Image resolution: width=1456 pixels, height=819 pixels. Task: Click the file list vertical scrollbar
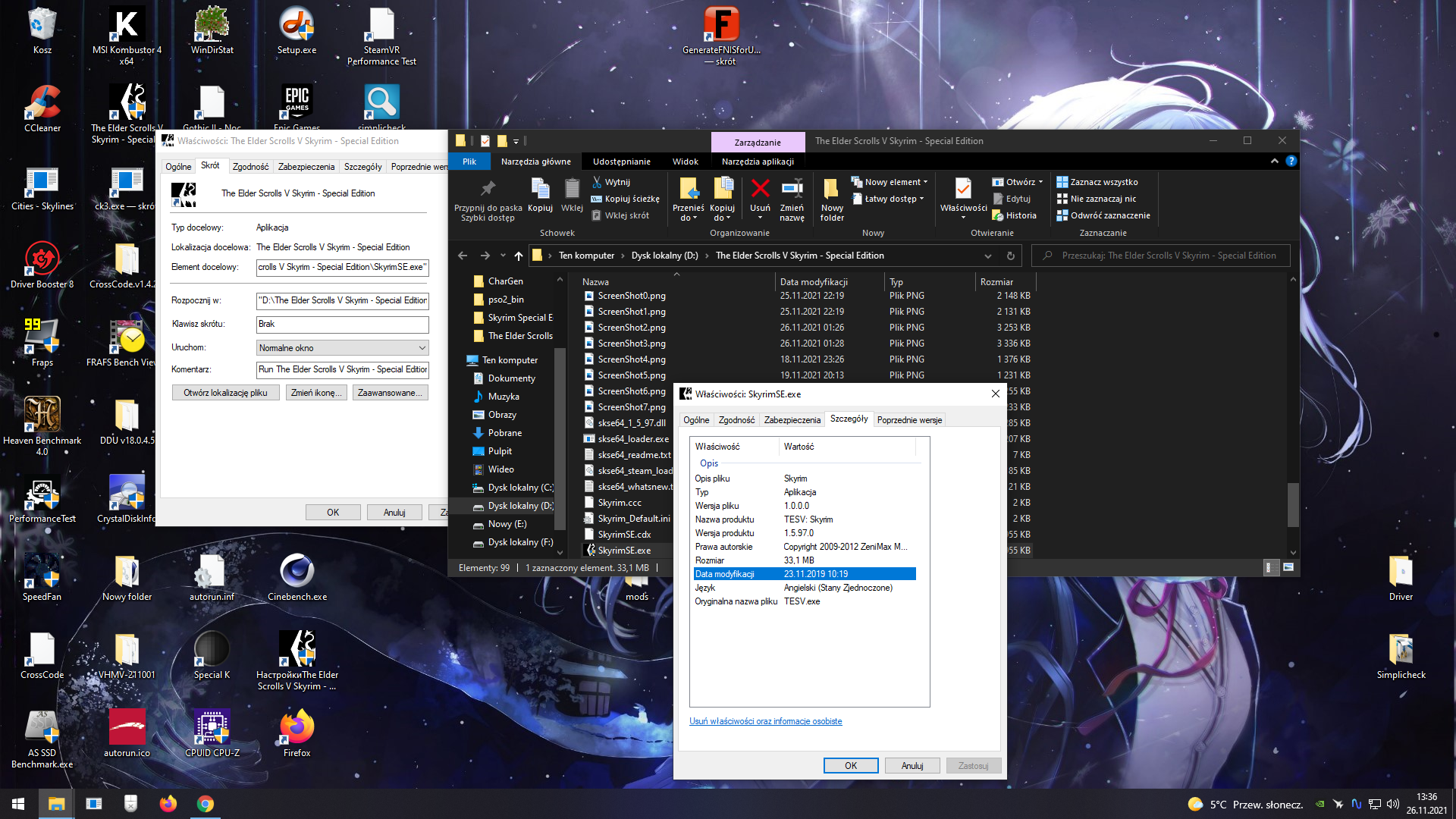click(1293, 504)
